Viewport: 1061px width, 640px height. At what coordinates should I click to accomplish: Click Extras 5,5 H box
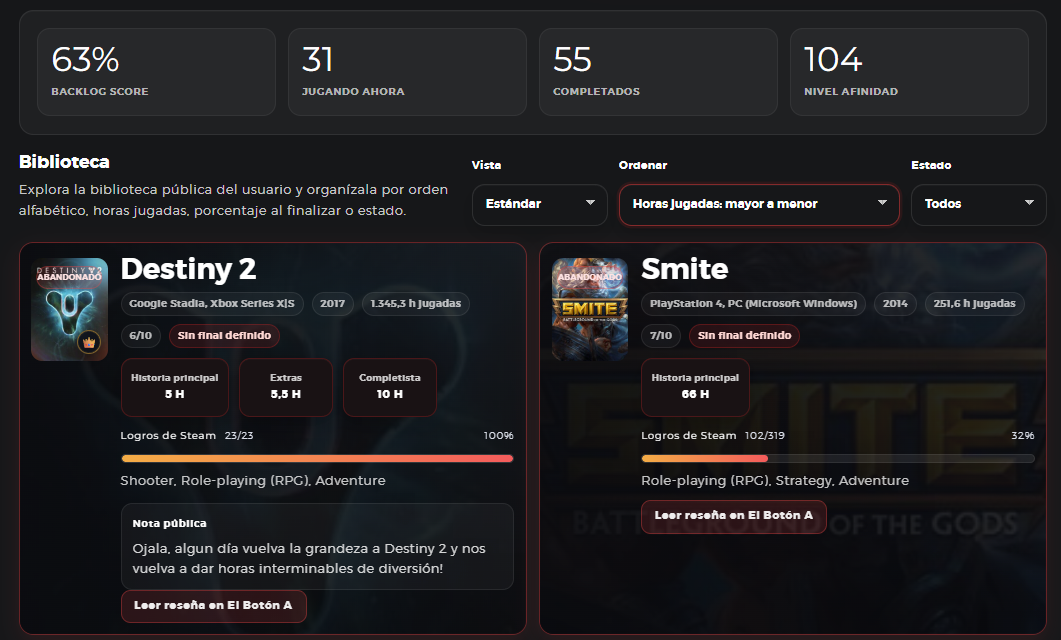tap(286, 387)
